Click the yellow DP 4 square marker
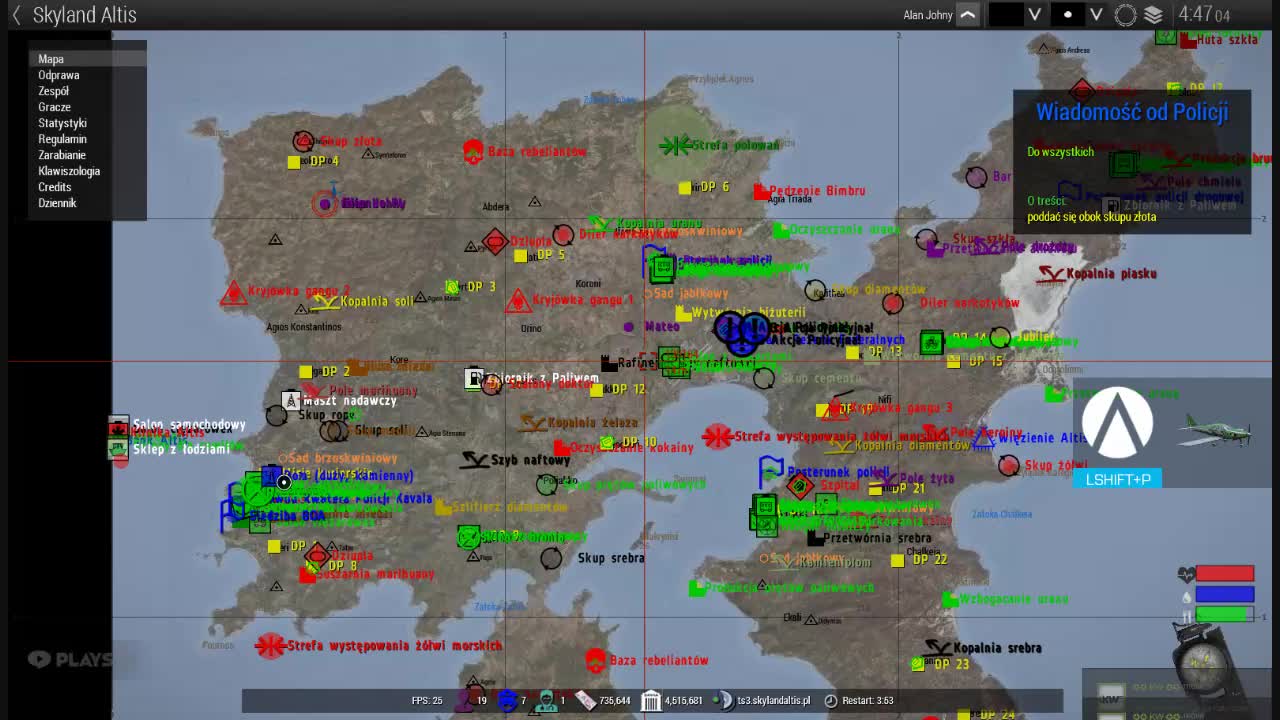The height and width of the screenshot is (720, 1280). (294, 162)
